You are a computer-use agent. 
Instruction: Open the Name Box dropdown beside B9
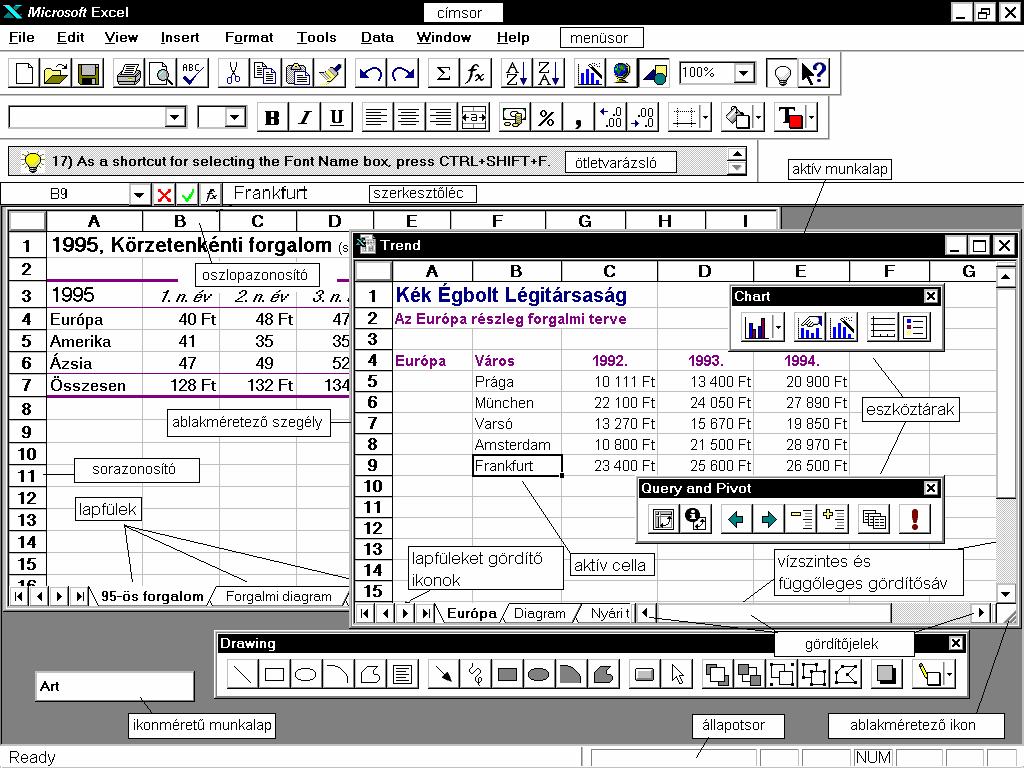(x=138, y=195)
